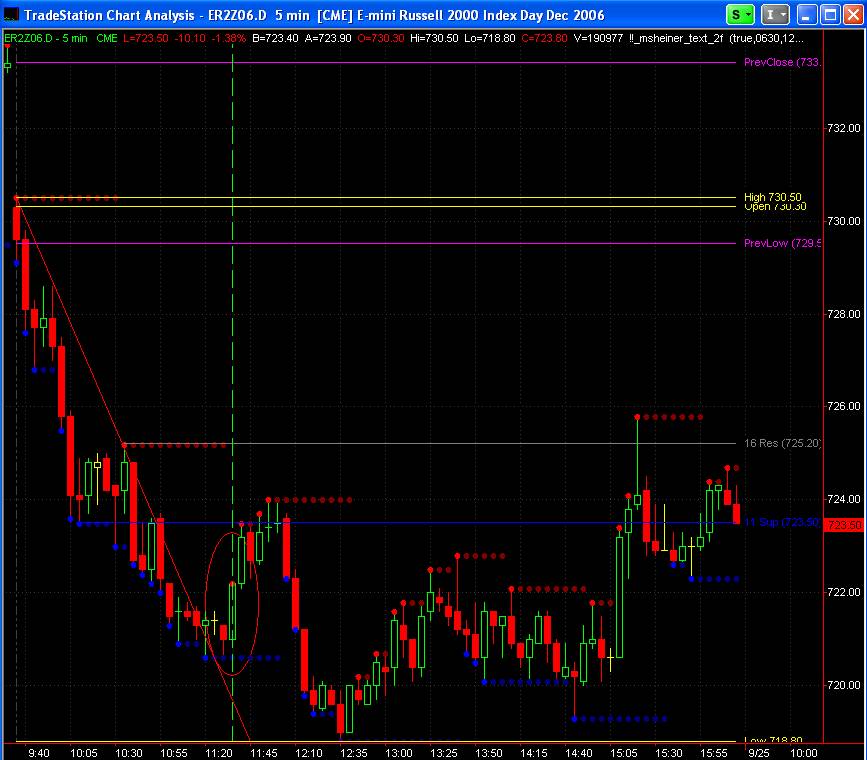Click the 16 Res (725.20) label
This screenshot has width=867, height=760.
[782, 443]
